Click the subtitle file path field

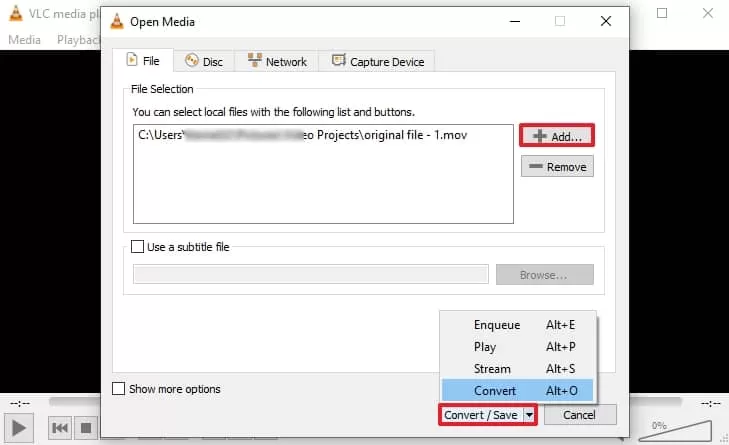coord(311,274)
